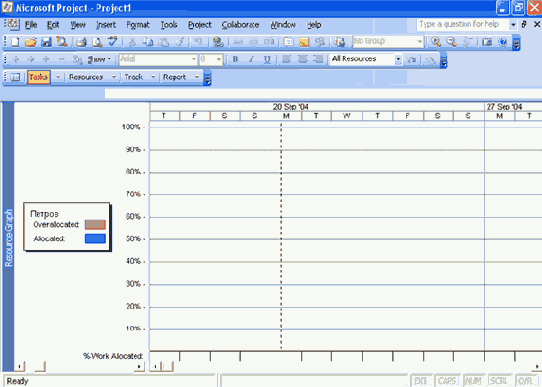The image size is (542, 387).
Task: Click the Format Painter brush icon
Action: pyautogui.click(x=179, y=42)
